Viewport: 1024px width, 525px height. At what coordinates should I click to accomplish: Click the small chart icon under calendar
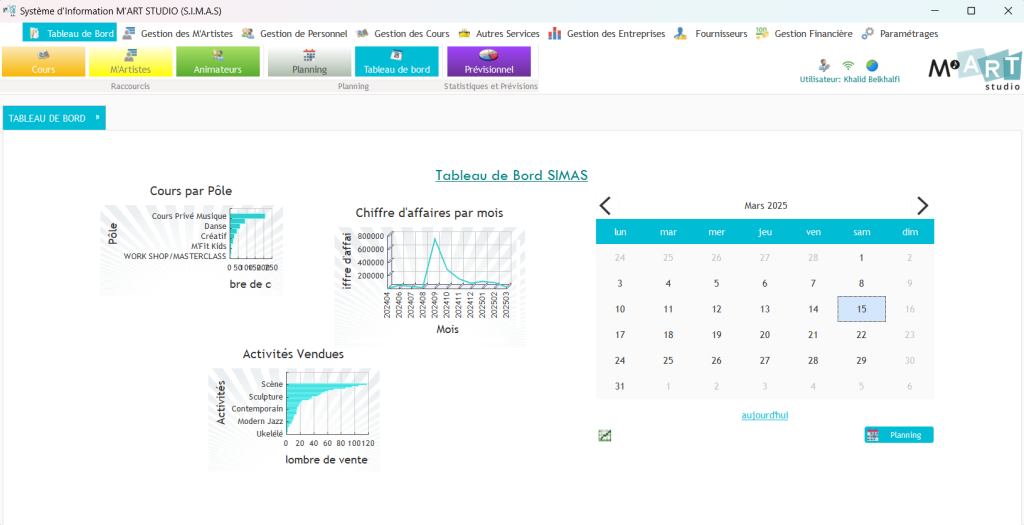pos(605,436)
